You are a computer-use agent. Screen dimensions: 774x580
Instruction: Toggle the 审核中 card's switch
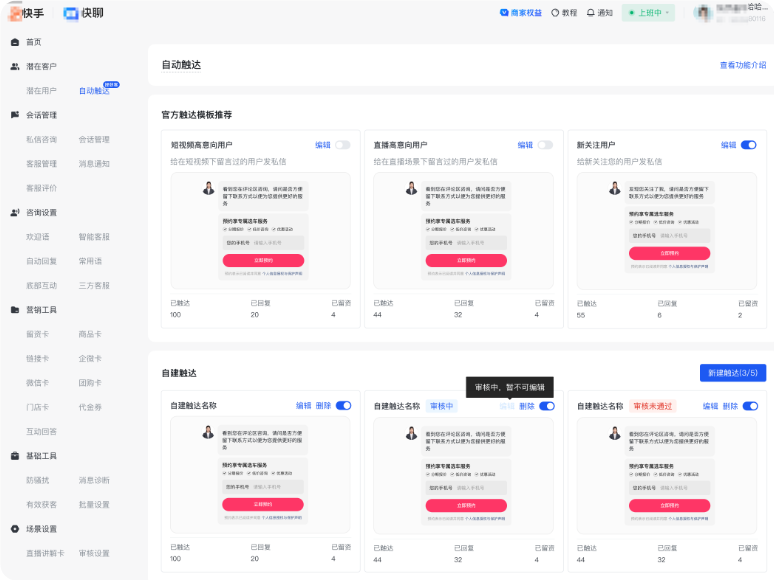click(547, 406)
